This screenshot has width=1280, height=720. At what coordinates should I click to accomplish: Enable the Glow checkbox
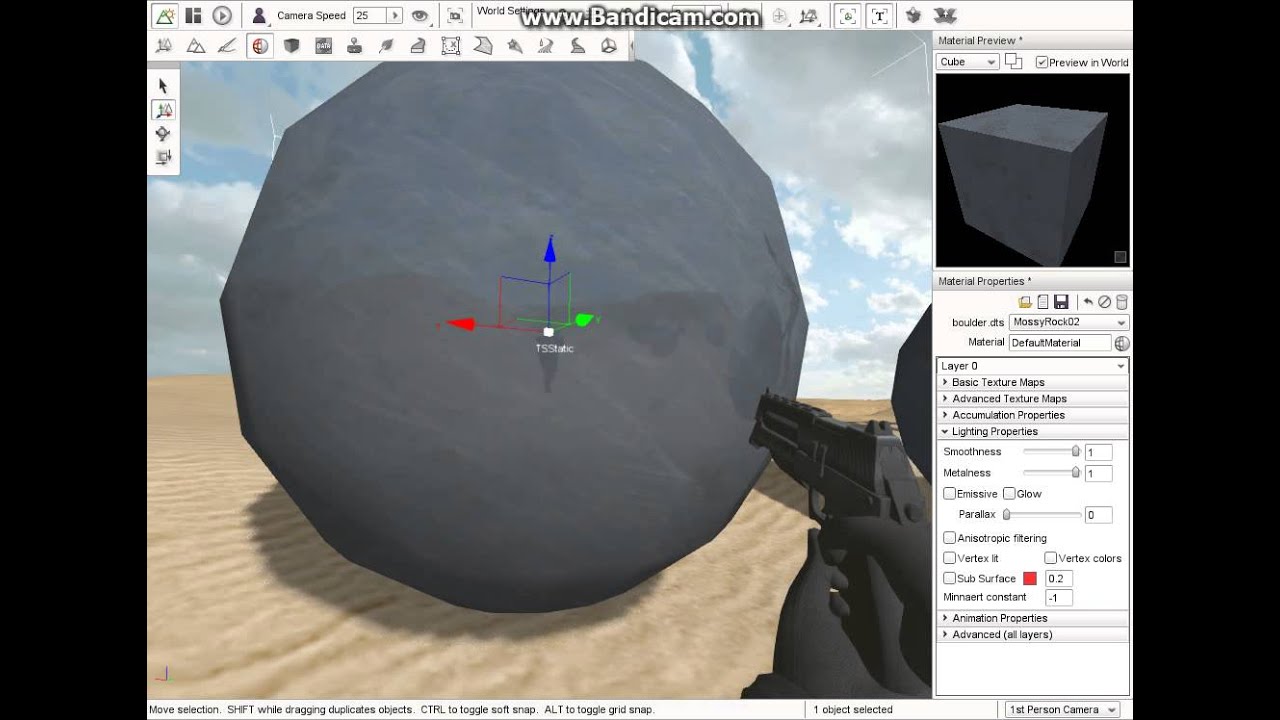(1009, 494)
